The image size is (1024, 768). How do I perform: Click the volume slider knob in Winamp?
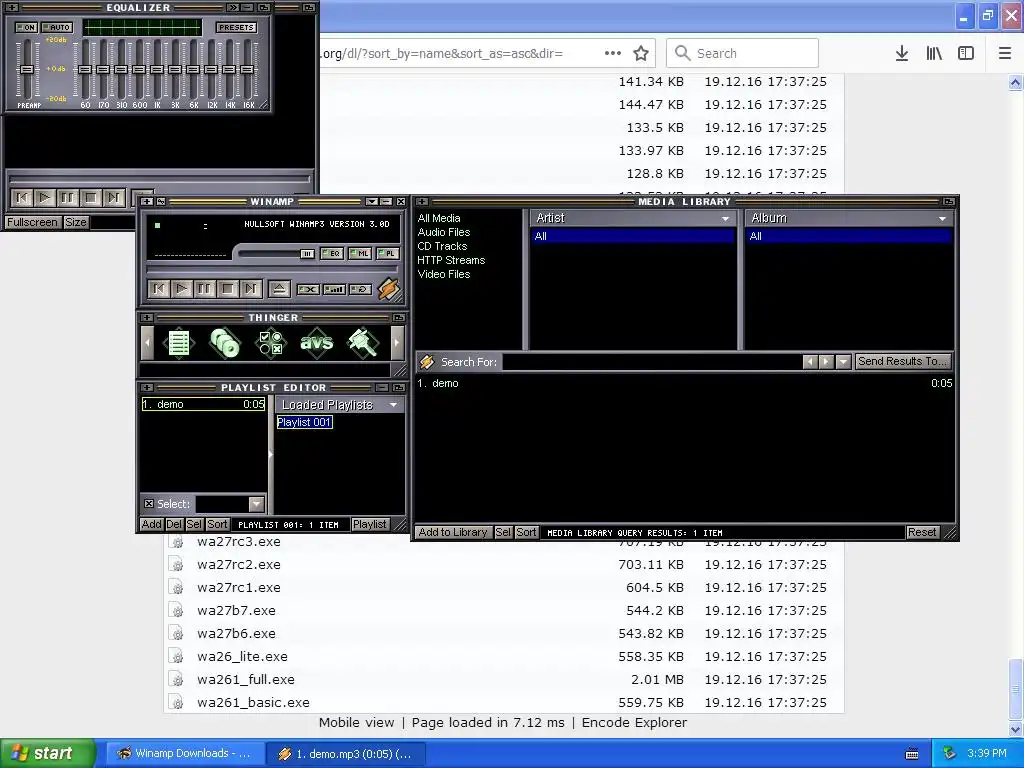click(x=307, y=253)
